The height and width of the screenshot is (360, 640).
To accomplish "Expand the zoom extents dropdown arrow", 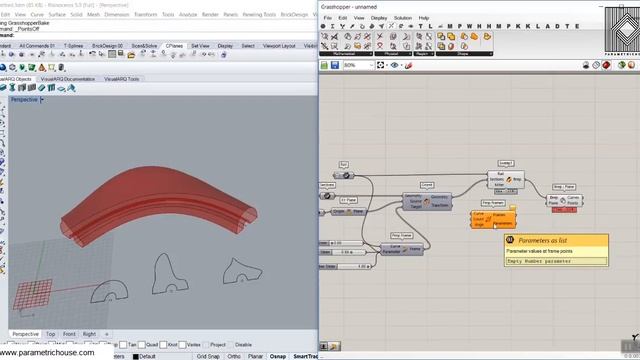I will (386, 65).
